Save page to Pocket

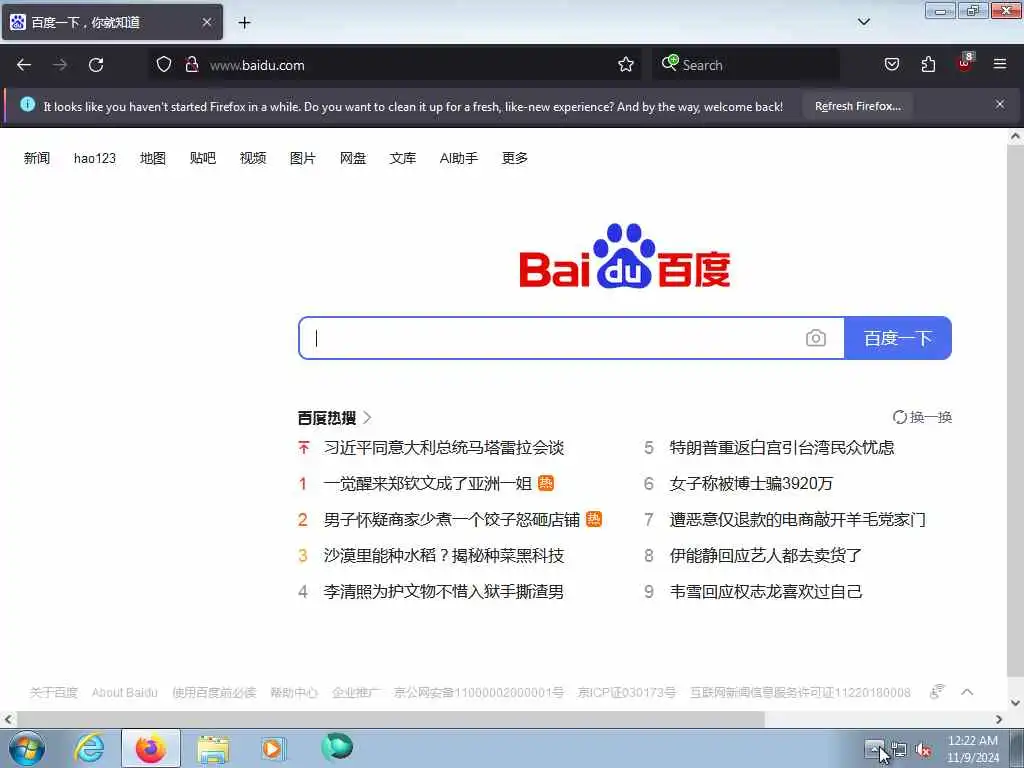[x=891, y=64]
